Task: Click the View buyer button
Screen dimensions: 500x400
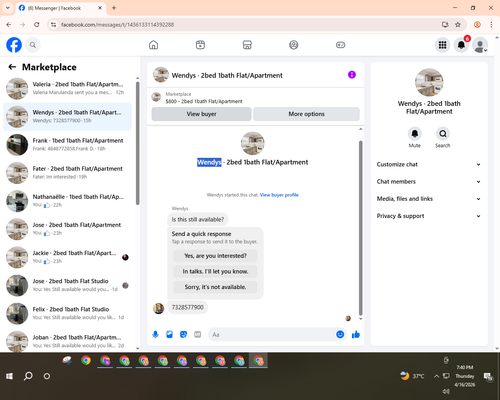Action: click(x=201, y=114)
